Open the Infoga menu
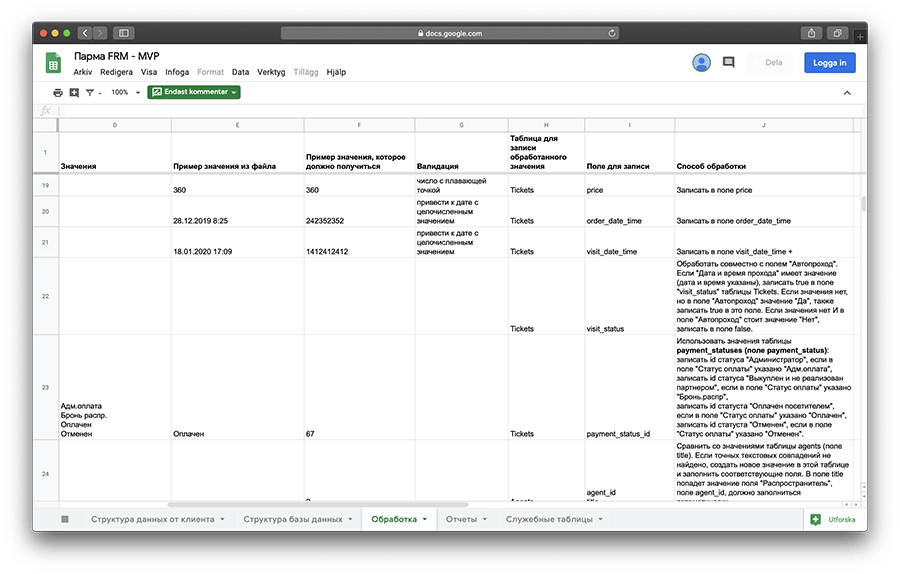 coord(177,72)
